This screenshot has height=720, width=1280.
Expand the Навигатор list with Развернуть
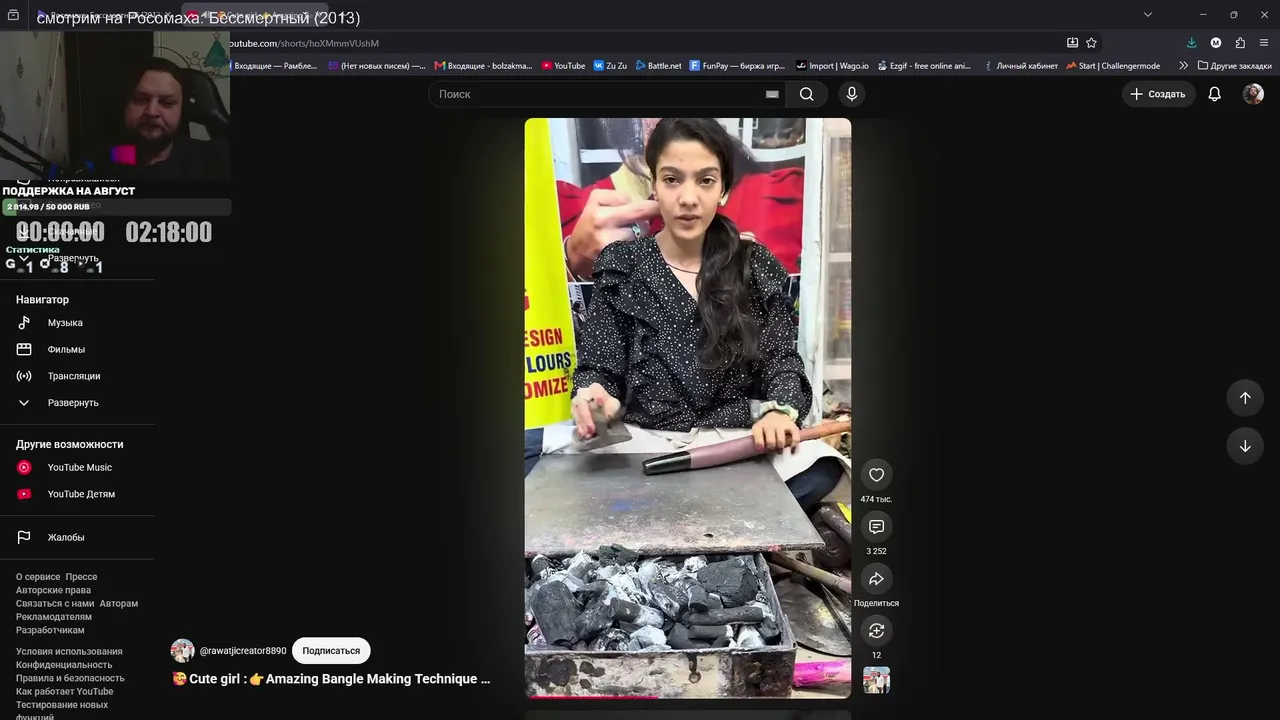(73, 403)
